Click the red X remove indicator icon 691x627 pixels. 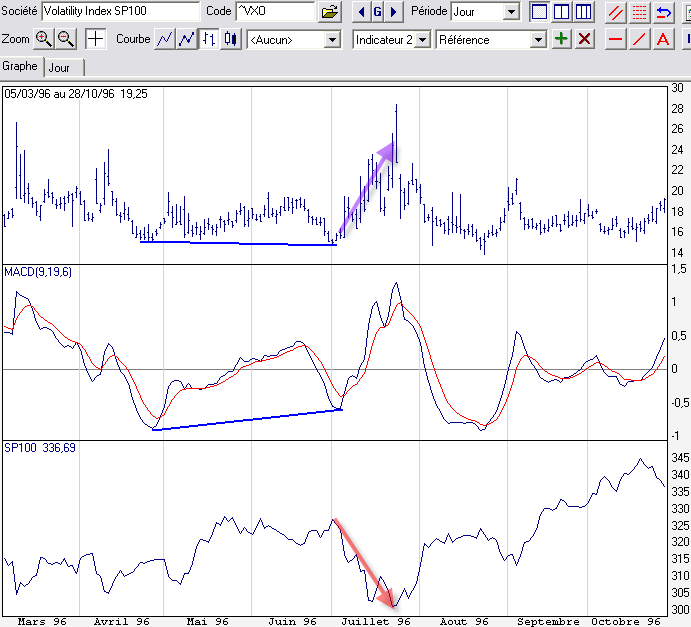pyautogui.click(x=585, y=39)
